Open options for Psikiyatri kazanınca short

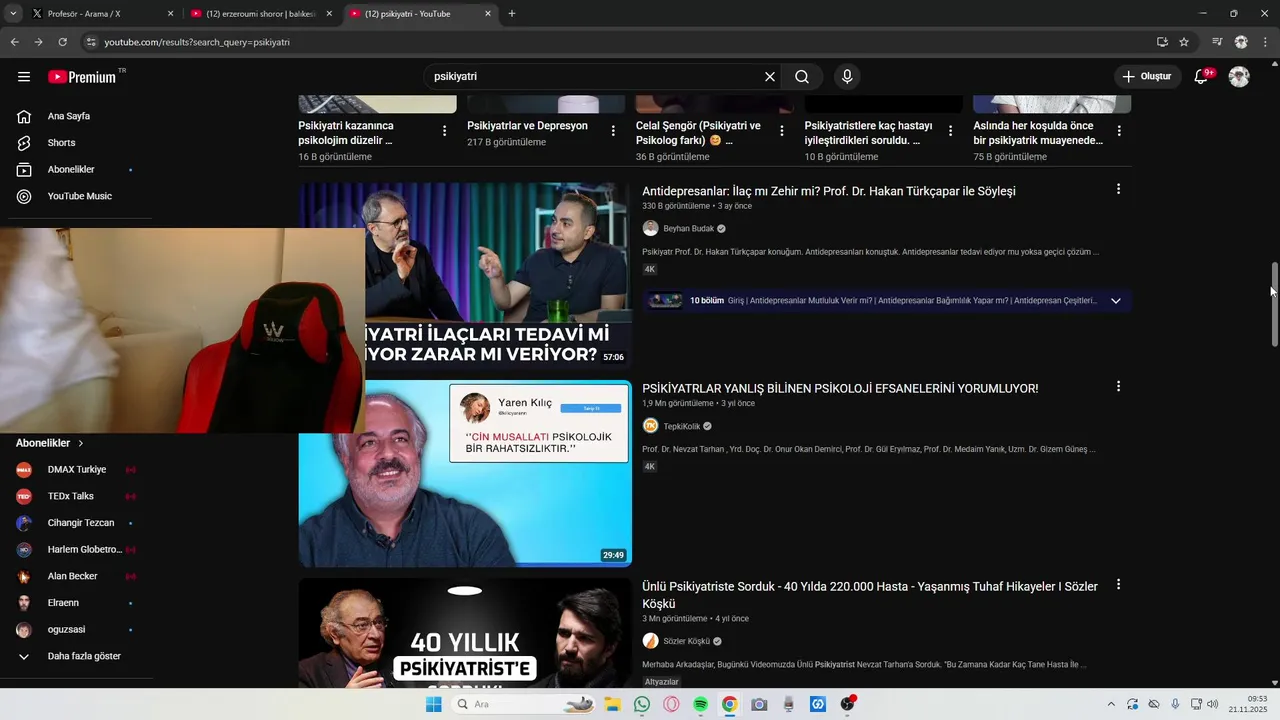click(444, 131)
